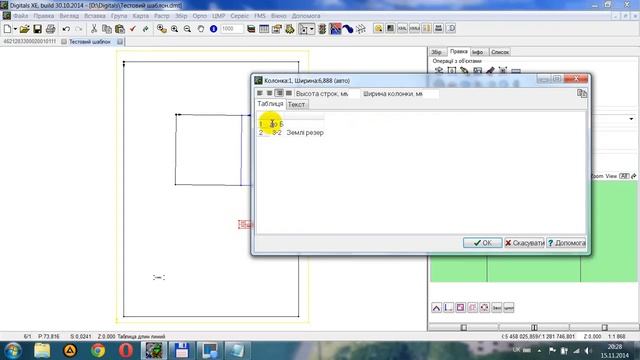The width and height of the screenshot is (640, 360).
Task: Print the current map
Action: (x=51, y=29)
